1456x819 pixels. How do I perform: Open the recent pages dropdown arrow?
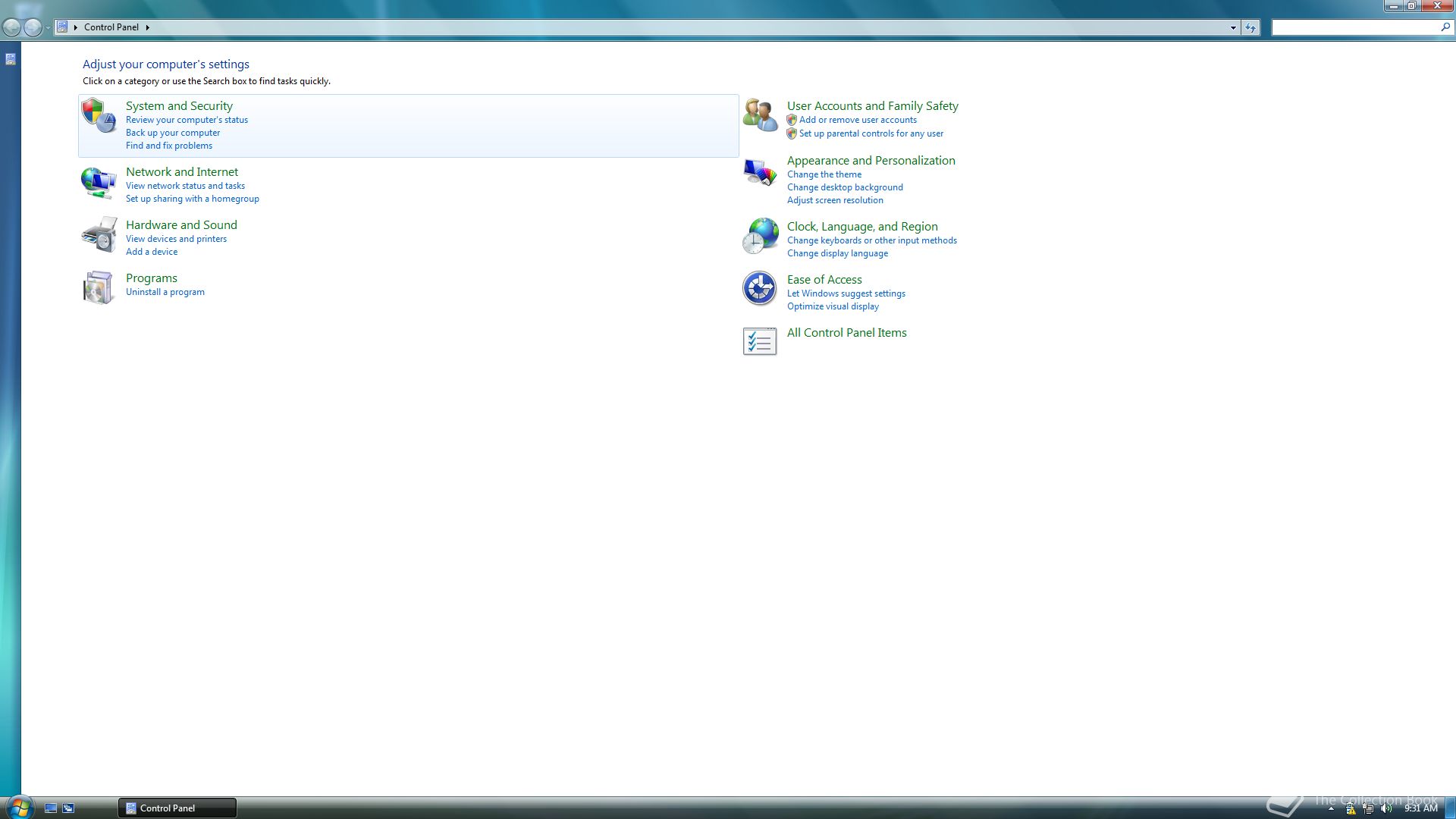point(48,27)
